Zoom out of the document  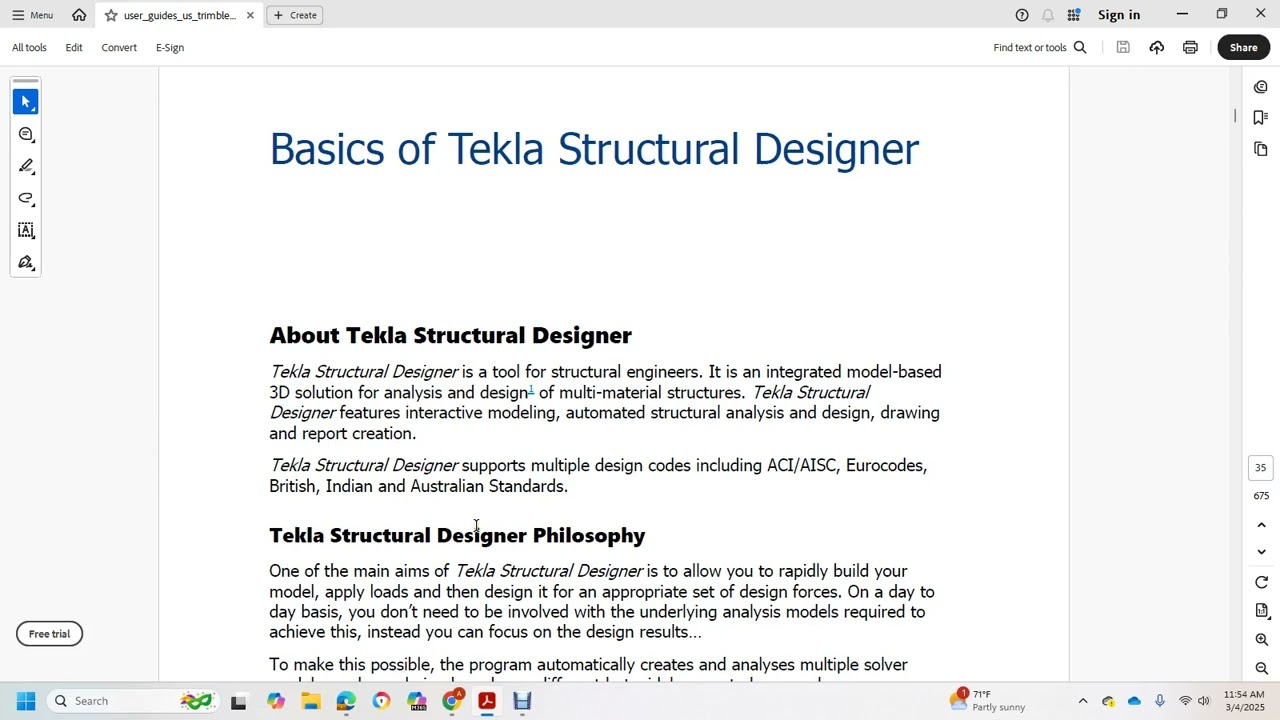pos(1261,668)
